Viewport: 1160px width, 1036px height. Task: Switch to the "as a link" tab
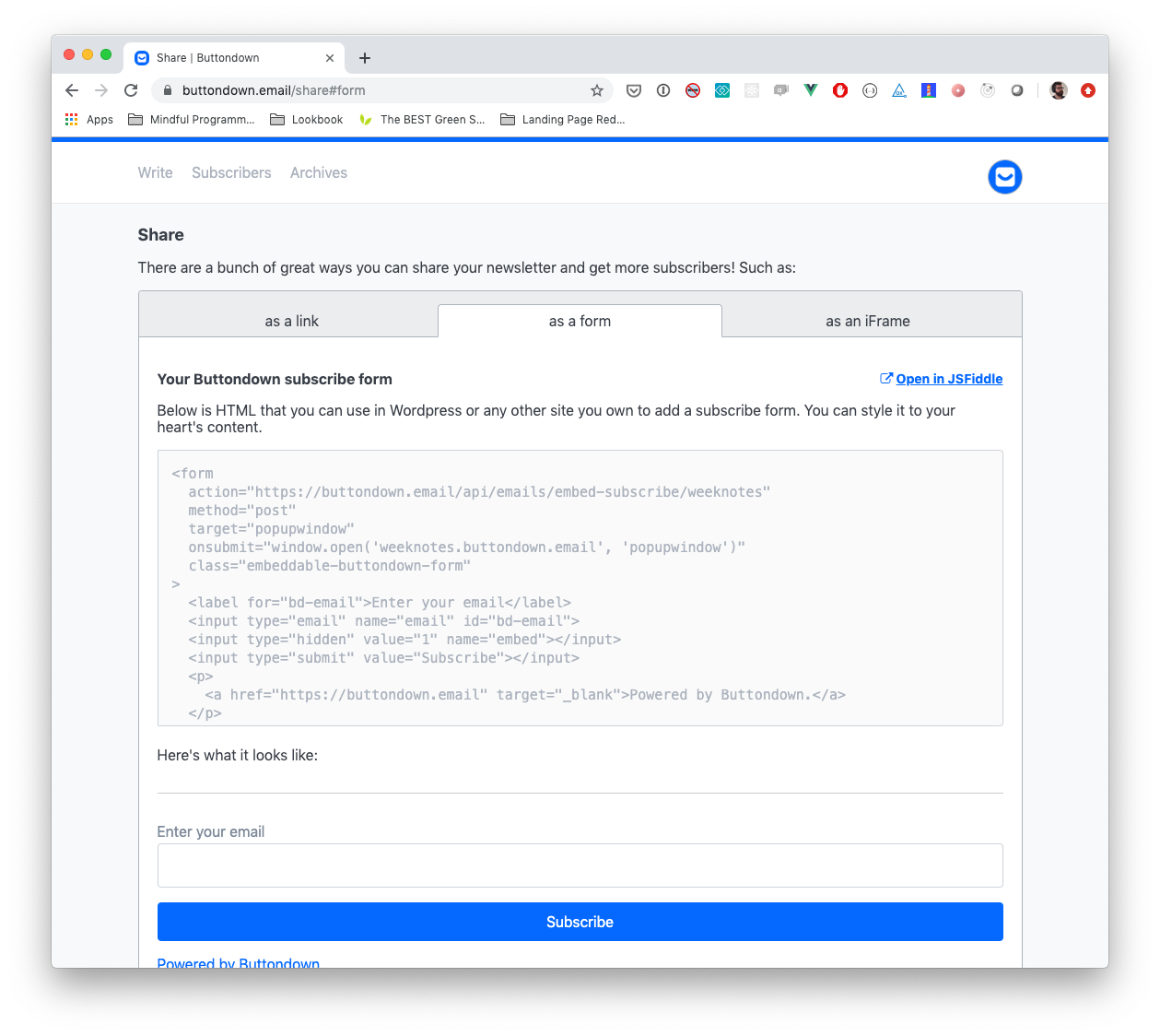coord(291,321)
